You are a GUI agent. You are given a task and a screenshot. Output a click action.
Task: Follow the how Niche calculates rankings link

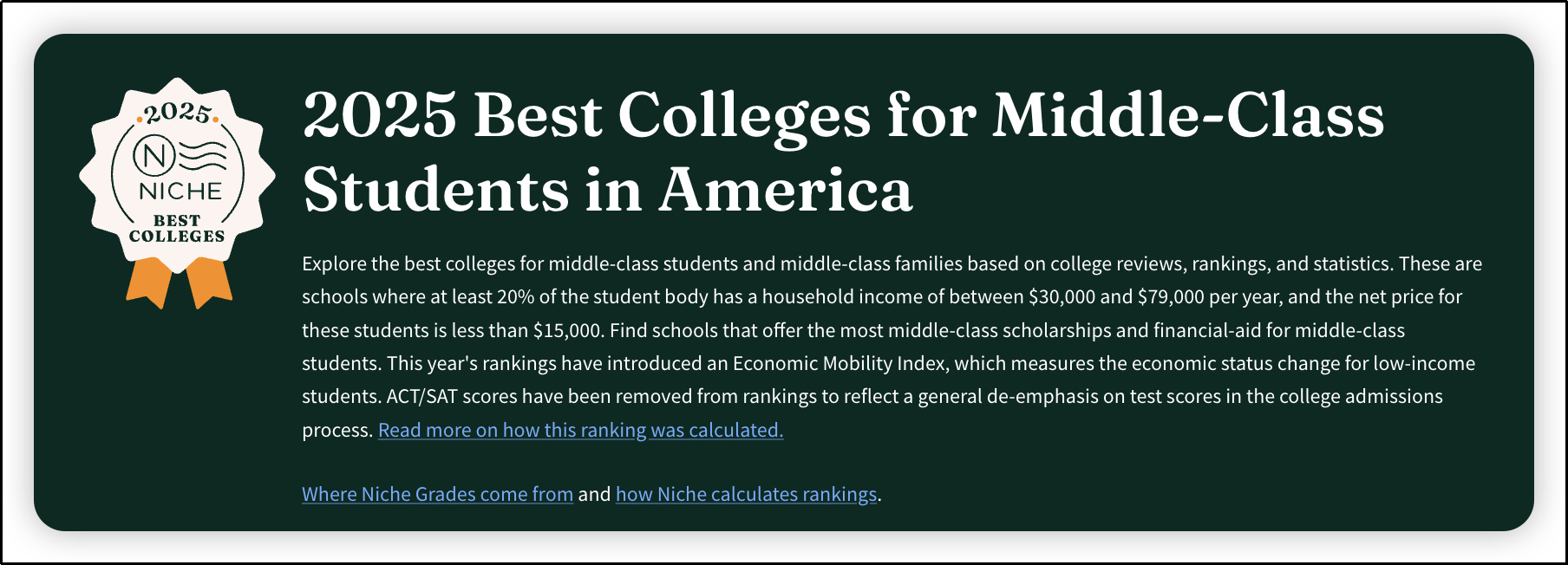[x=746, y=494]
